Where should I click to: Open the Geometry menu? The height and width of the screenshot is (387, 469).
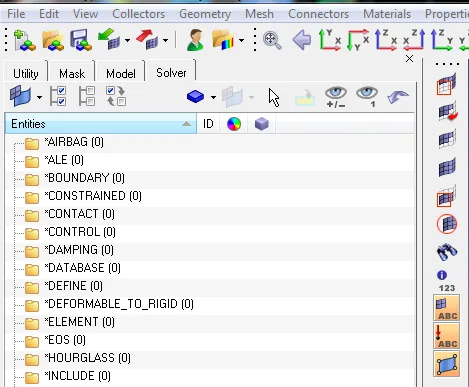[205, 14]
